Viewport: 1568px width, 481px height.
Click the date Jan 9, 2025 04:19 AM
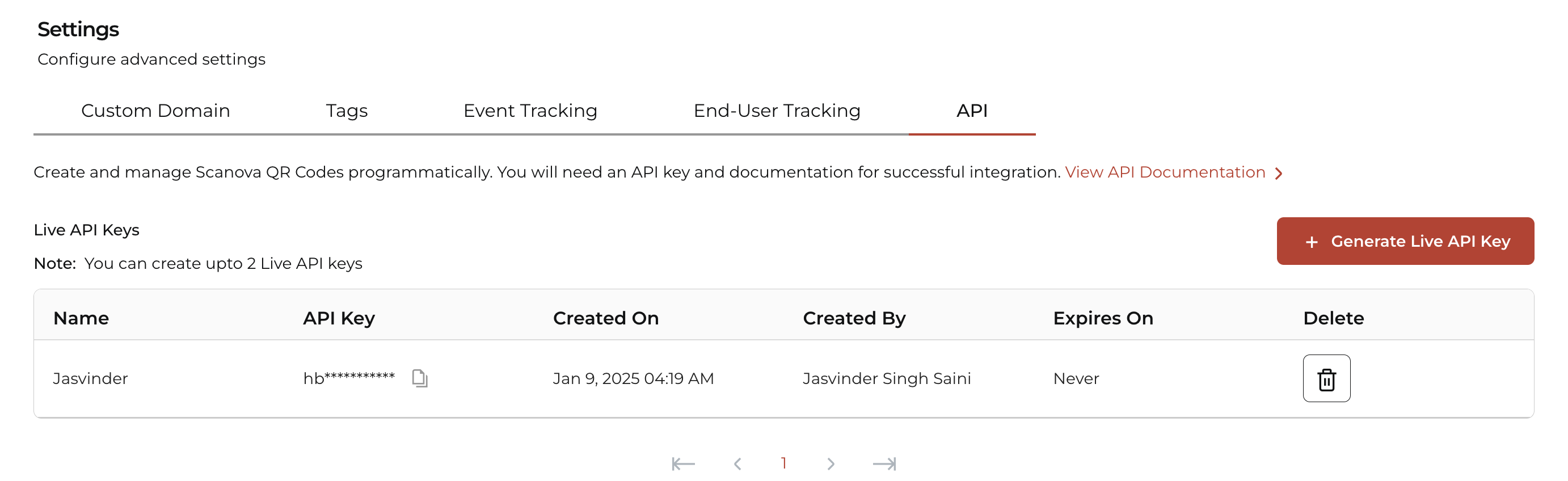click(633, 379)
